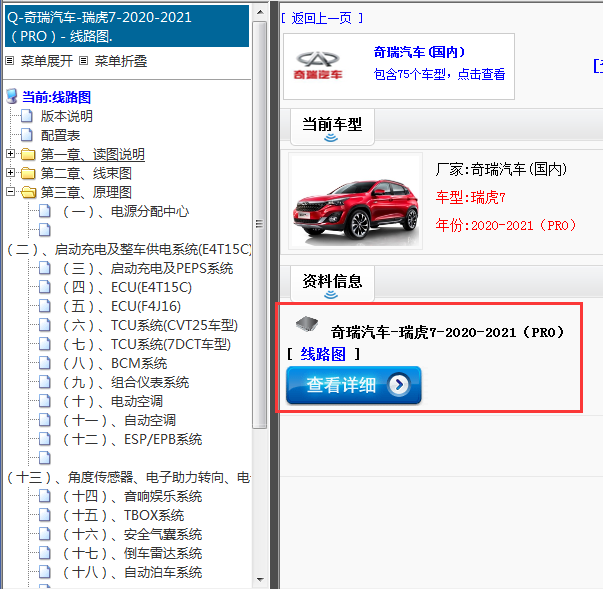Click the arrow circle on 查看详细
The width and height of the screenshot is (603, 589).
point(399,384)
